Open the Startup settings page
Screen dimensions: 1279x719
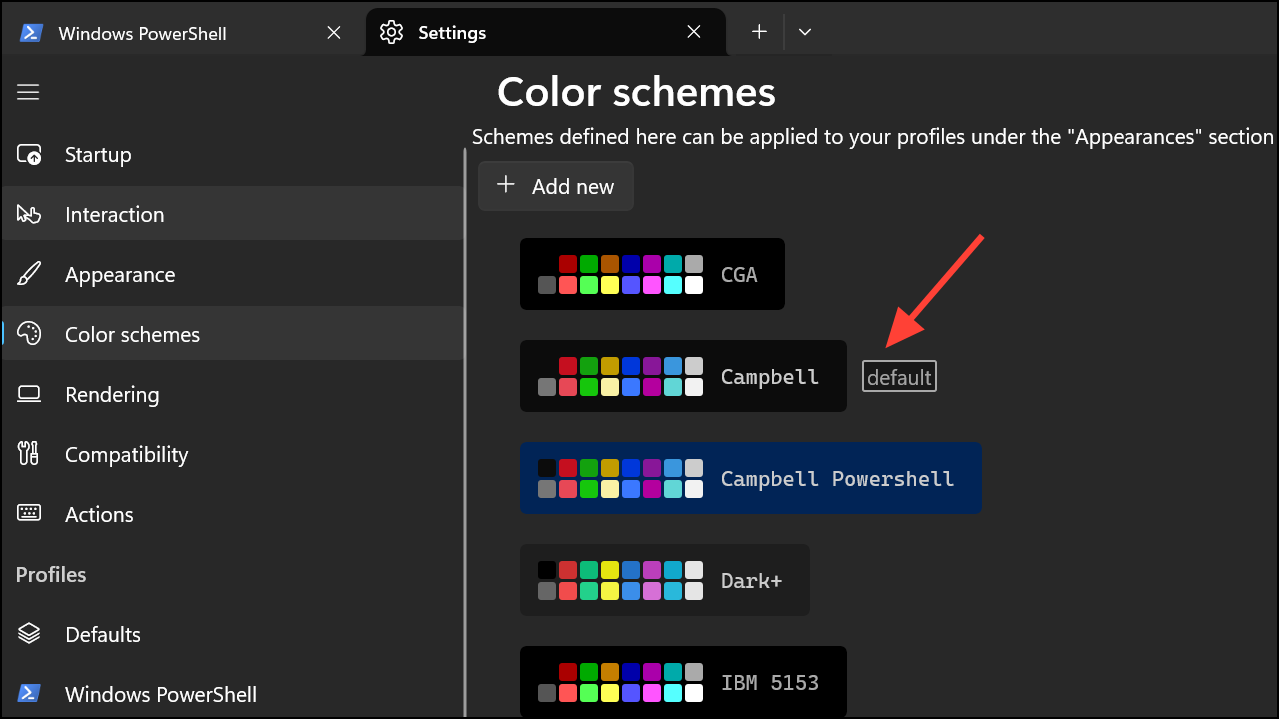pyautogui.click(x=97, y=154)
